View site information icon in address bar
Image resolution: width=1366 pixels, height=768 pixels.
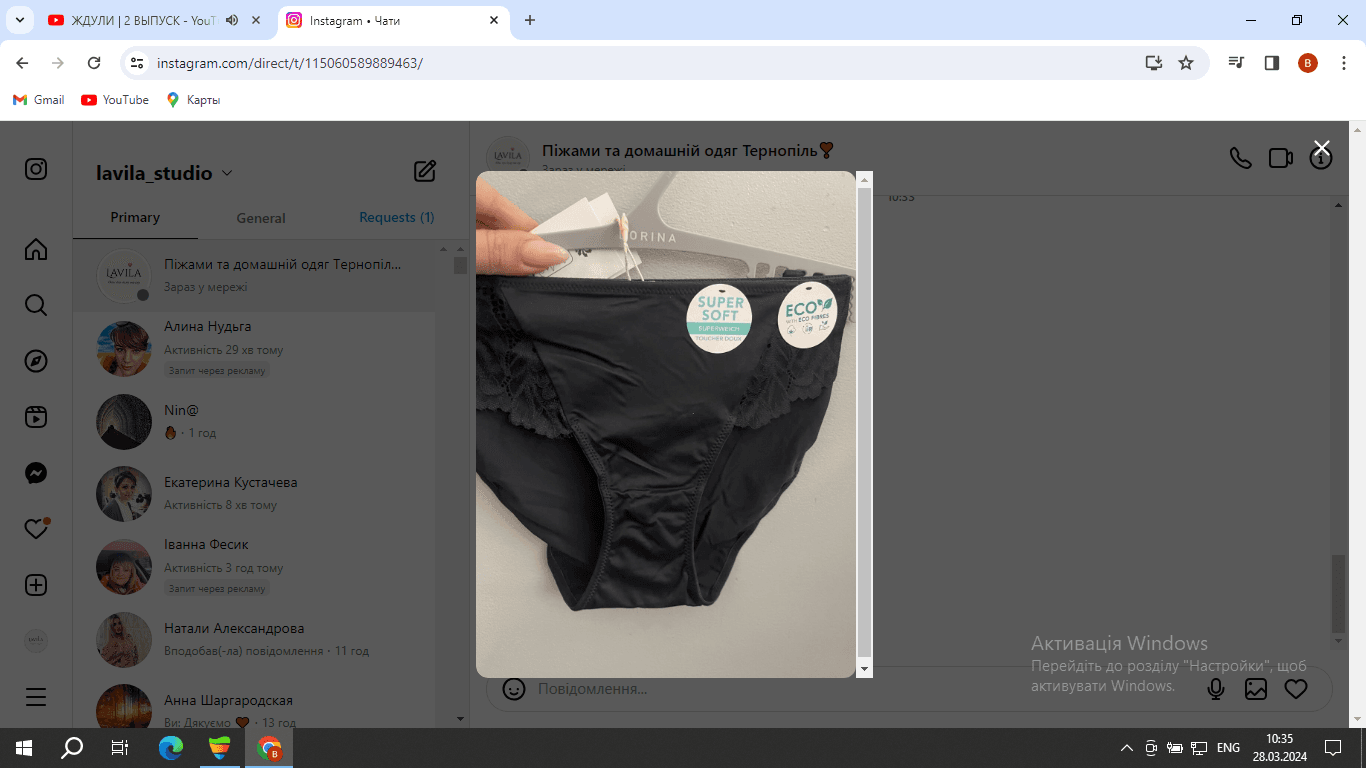click(x=138, y=63)
